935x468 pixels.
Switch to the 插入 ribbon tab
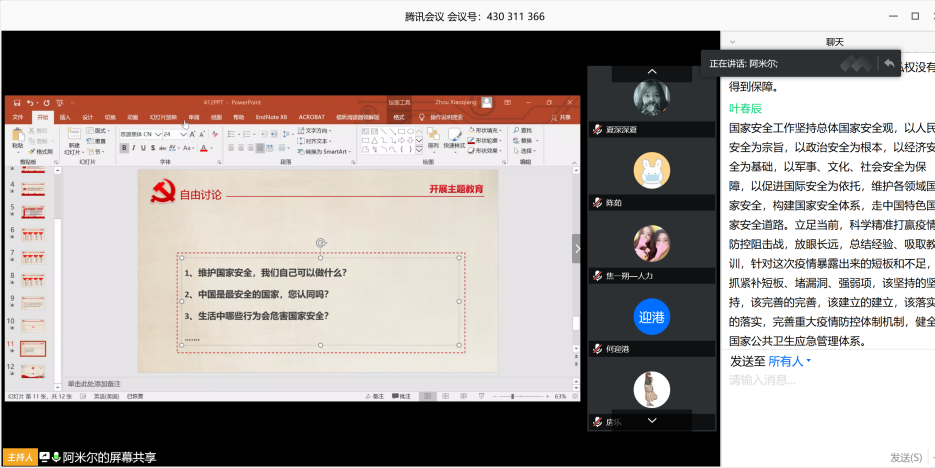pyautogui.click(x=65, y=117)
